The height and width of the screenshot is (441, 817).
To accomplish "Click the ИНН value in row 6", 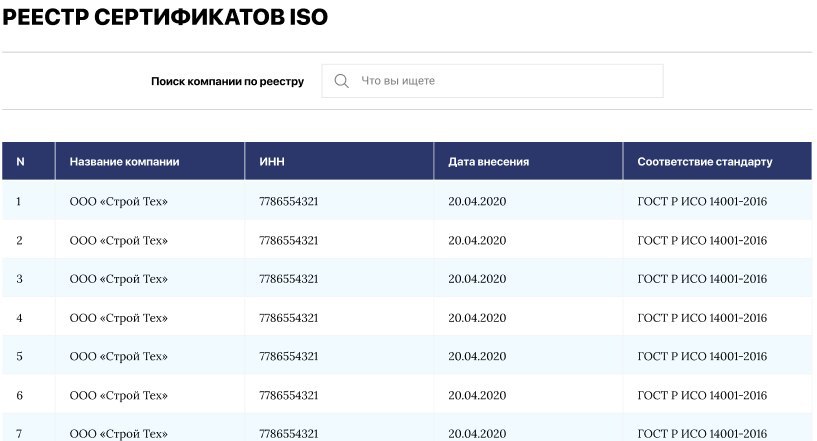I will coord(289,396).
